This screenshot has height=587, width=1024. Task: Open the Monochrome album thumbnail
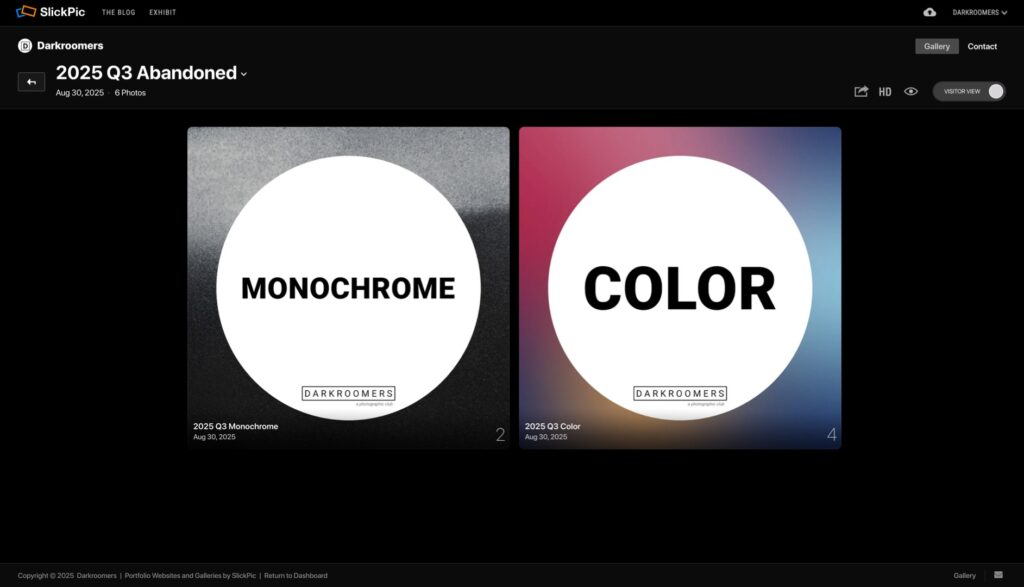coord(348,288)
